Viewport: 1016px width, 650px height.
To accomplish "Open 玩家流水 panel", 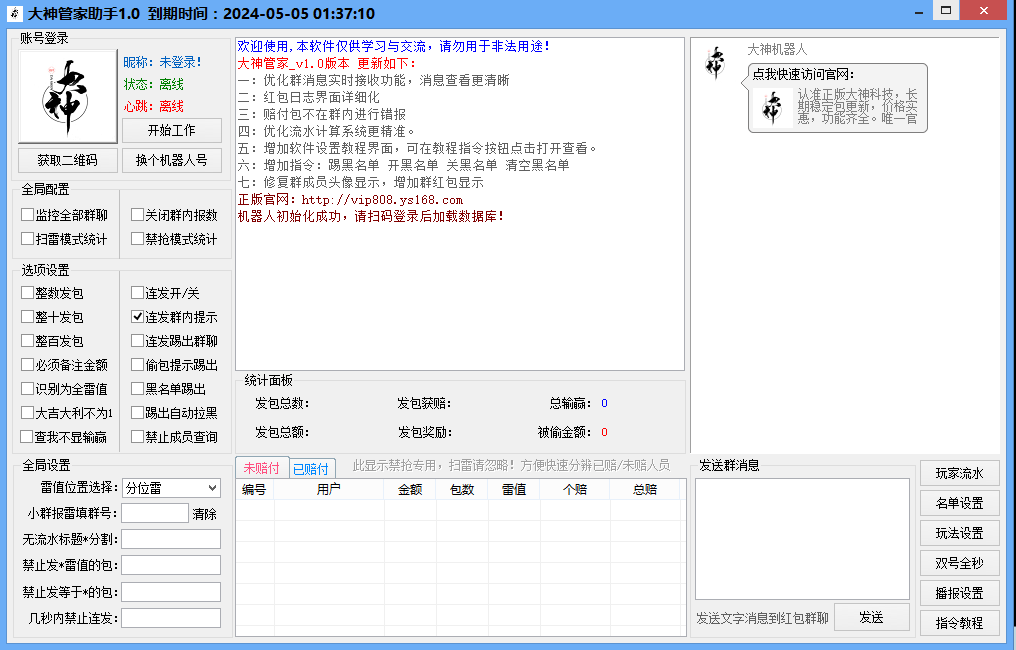I will click(x=959, y=473).
